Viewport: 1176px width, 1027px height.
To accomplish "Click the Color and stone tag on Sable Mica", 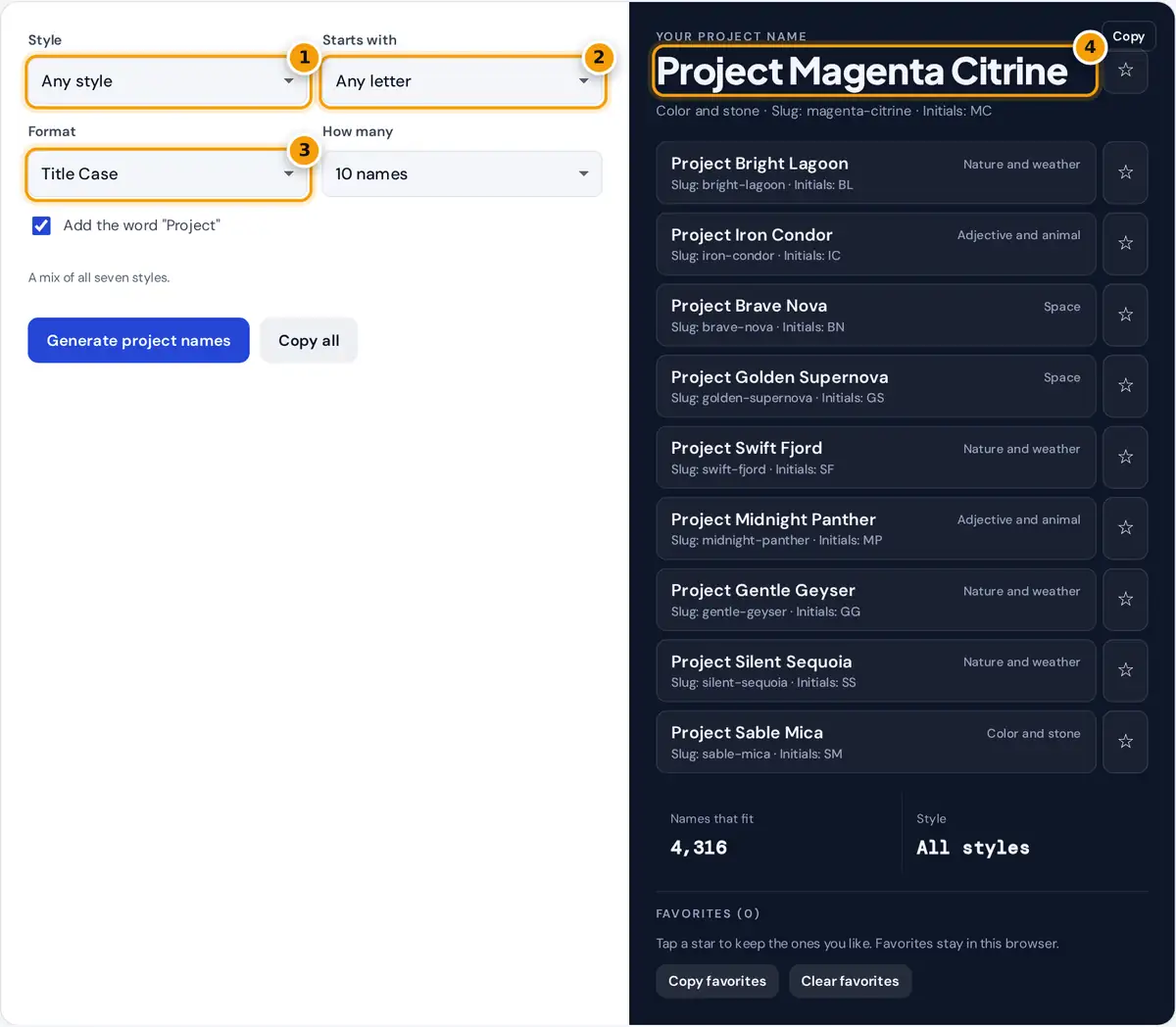I will (1033, 733).
